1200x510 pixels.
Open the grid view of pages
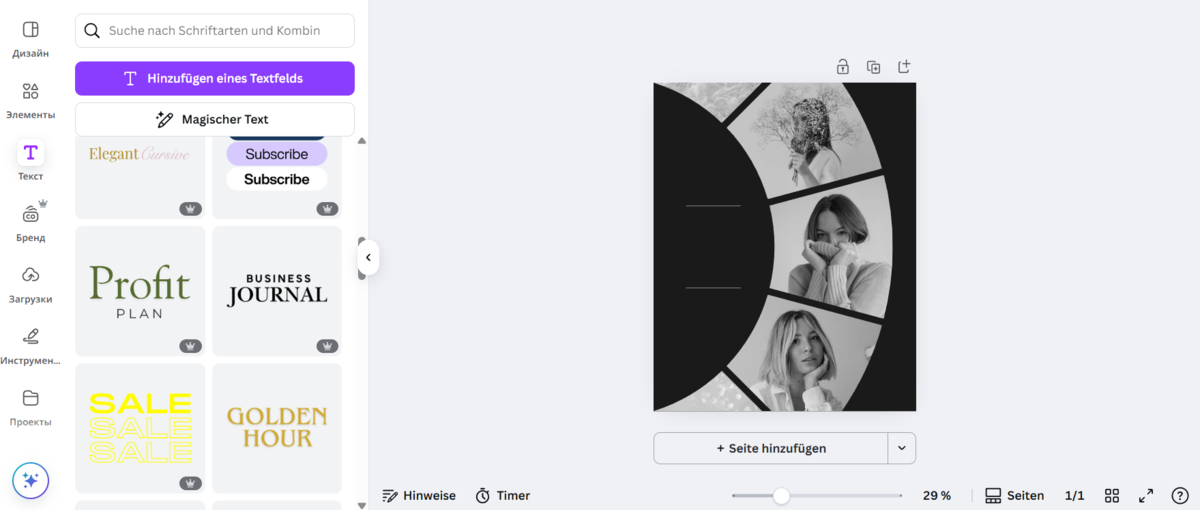(x=1112, y=496)
